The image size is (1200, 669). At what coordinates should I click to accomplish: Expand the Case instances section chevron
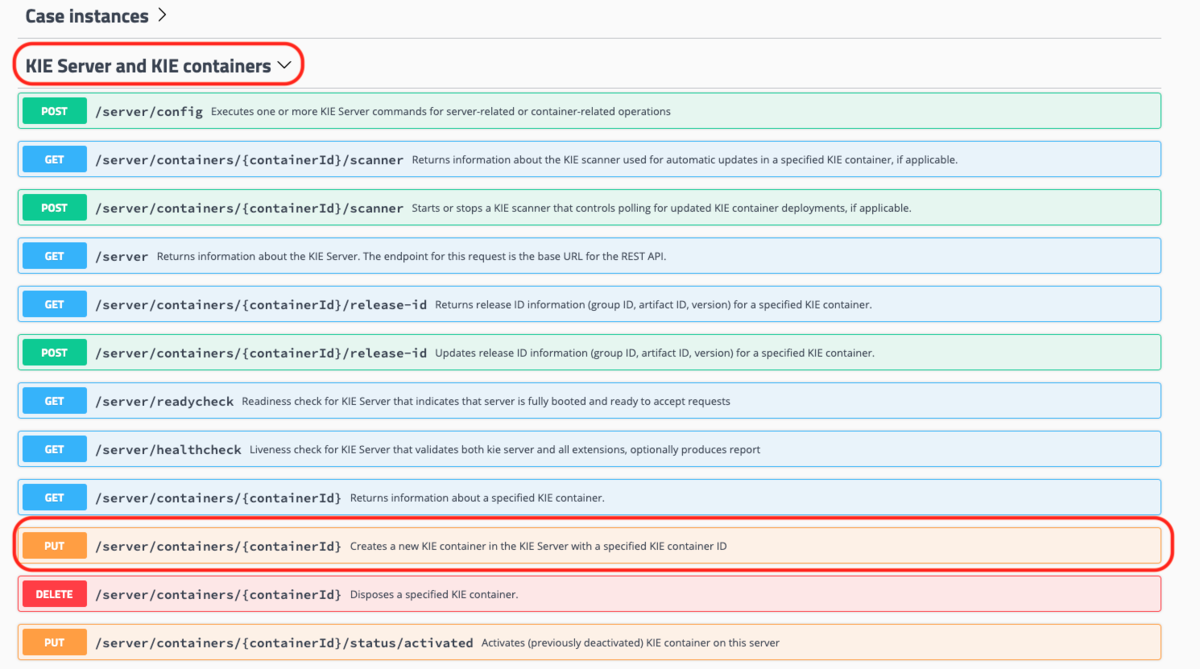[x=163, y=16]
